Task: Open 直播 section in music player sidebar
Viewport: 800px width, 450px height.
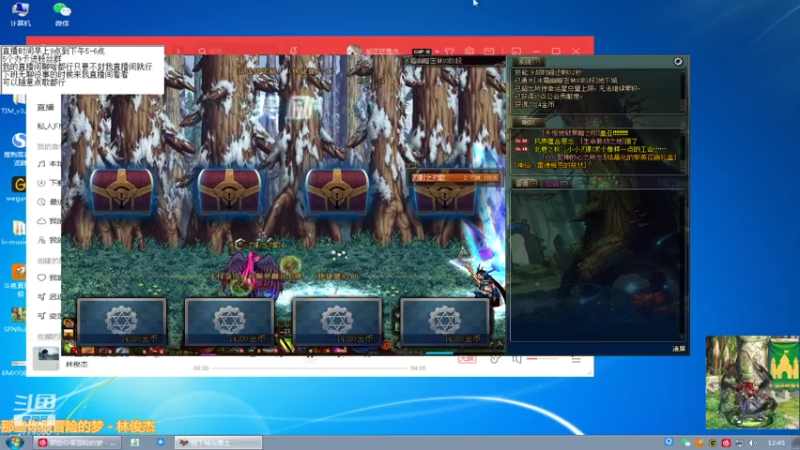Action: (x=46, y=108)
